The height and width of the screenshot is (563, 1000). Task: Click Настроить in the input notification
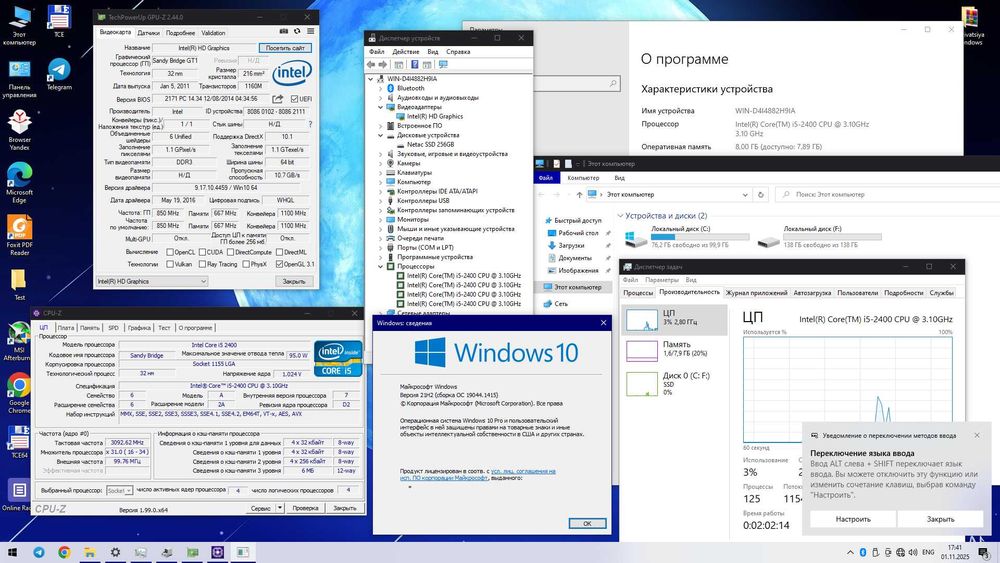(853, 519)
